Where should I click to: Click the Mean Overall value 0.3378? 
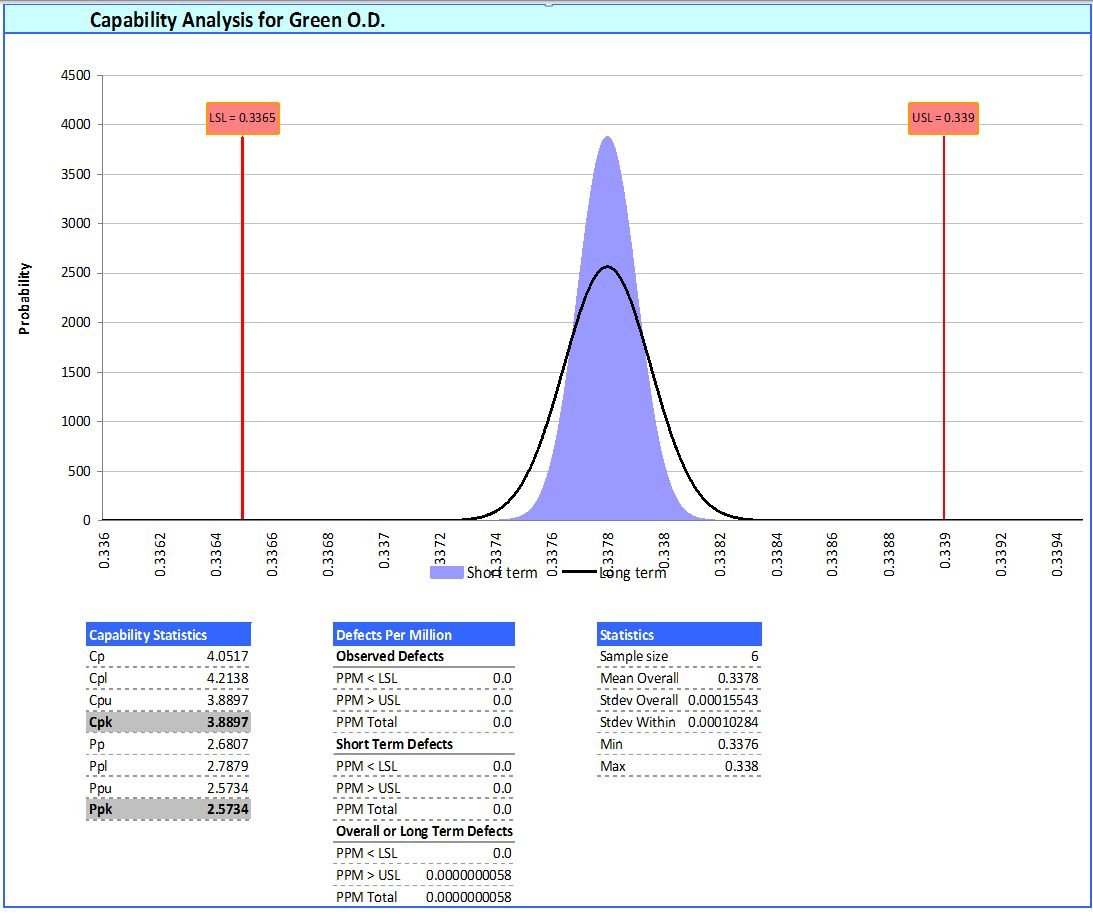pos(738,678)
